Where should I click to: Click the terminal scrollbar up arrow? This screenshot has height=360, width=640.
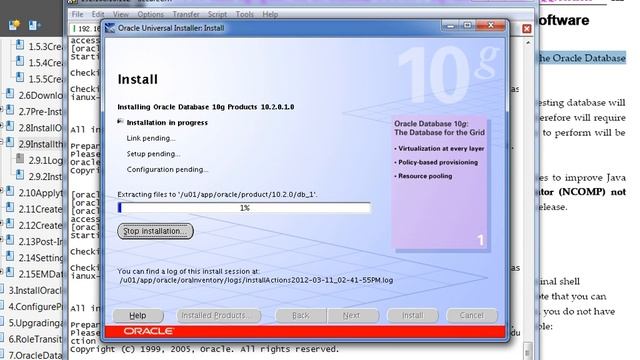528,42
